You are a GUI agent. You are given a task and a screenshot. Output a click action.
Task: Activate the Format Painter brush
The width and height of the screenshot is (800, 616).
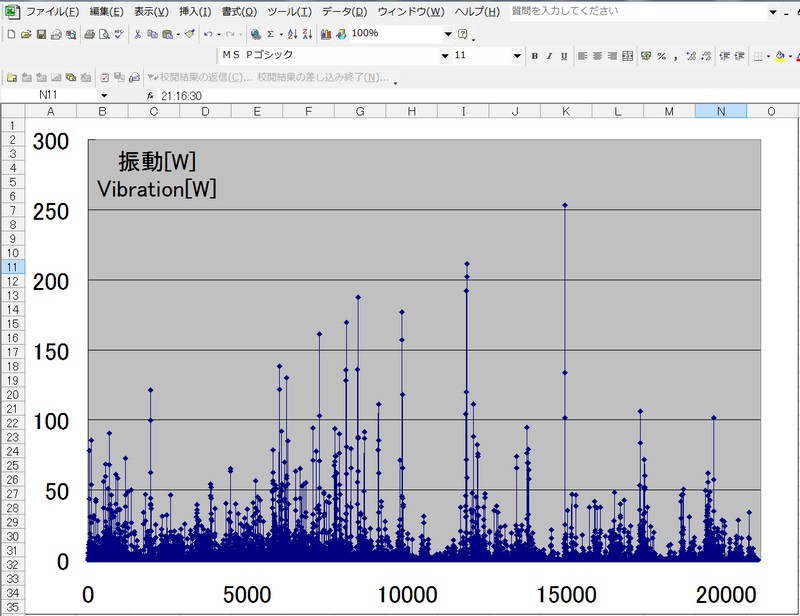click(190, 34)
